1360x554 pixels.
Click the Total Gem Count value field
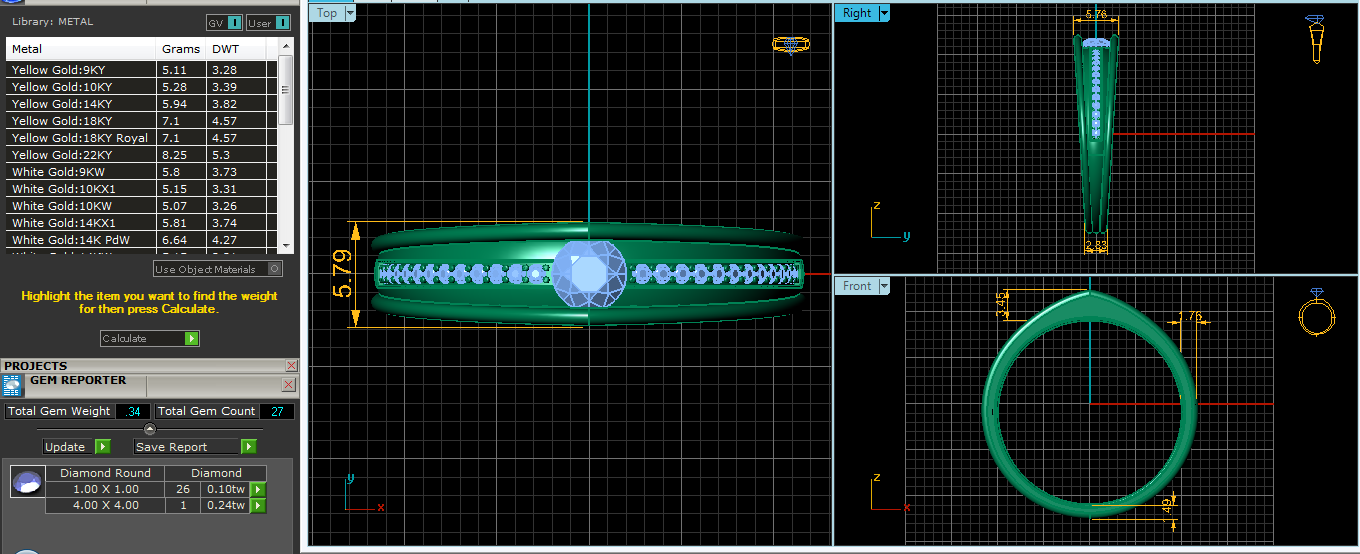[x=276, y=411]
